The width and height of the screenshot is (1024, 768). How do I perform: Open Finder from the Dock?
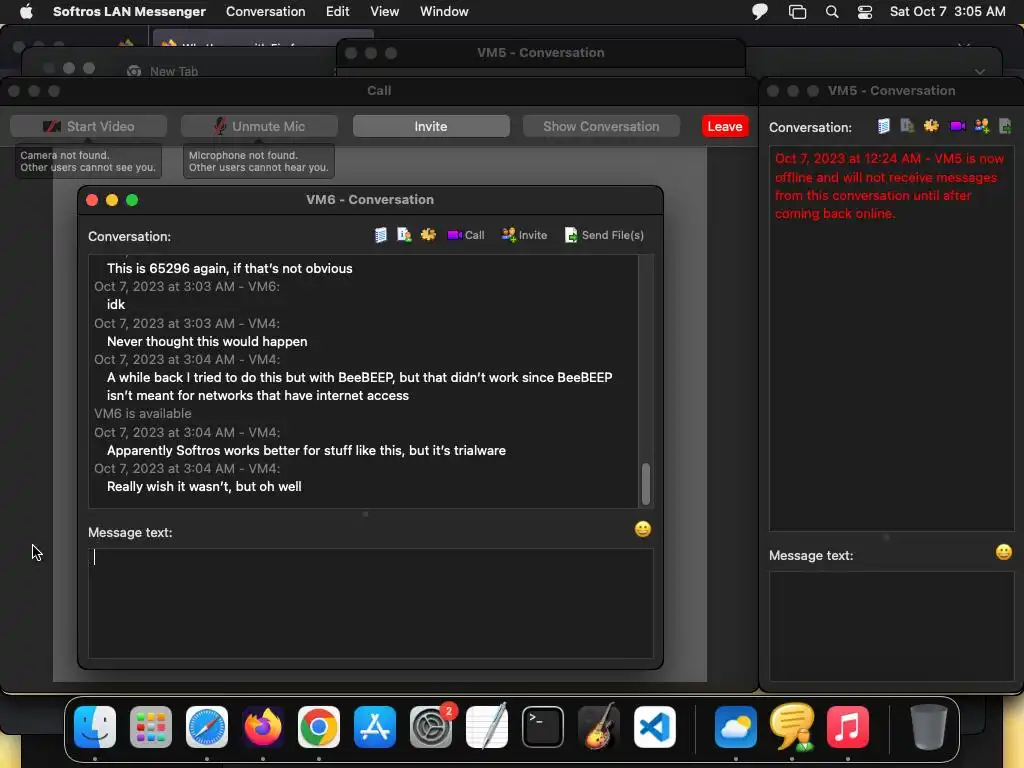point(95,727)
